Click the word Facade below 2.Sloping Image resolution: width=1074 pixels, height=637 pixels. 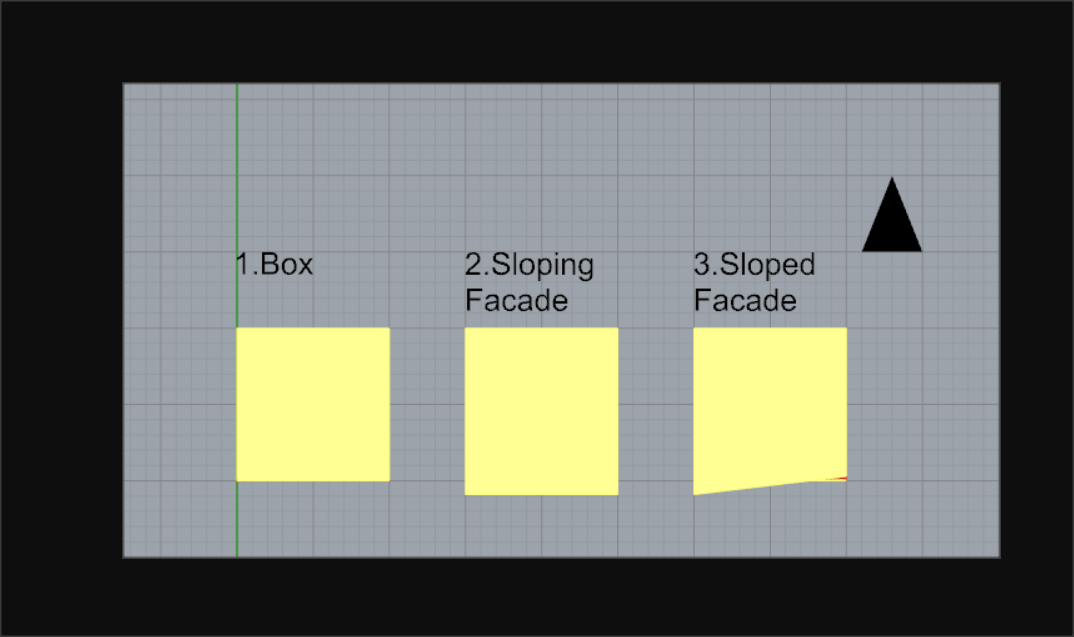click(x=516, y=301)
